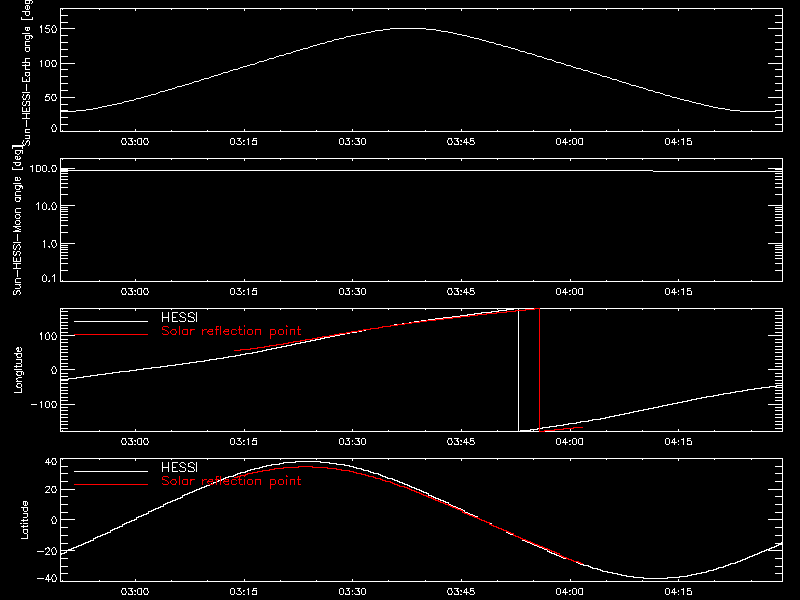Click the 50 tick of Earth angle plot
Image resolution: width=800 pixels, height=600 pixels.
(51, 97)
